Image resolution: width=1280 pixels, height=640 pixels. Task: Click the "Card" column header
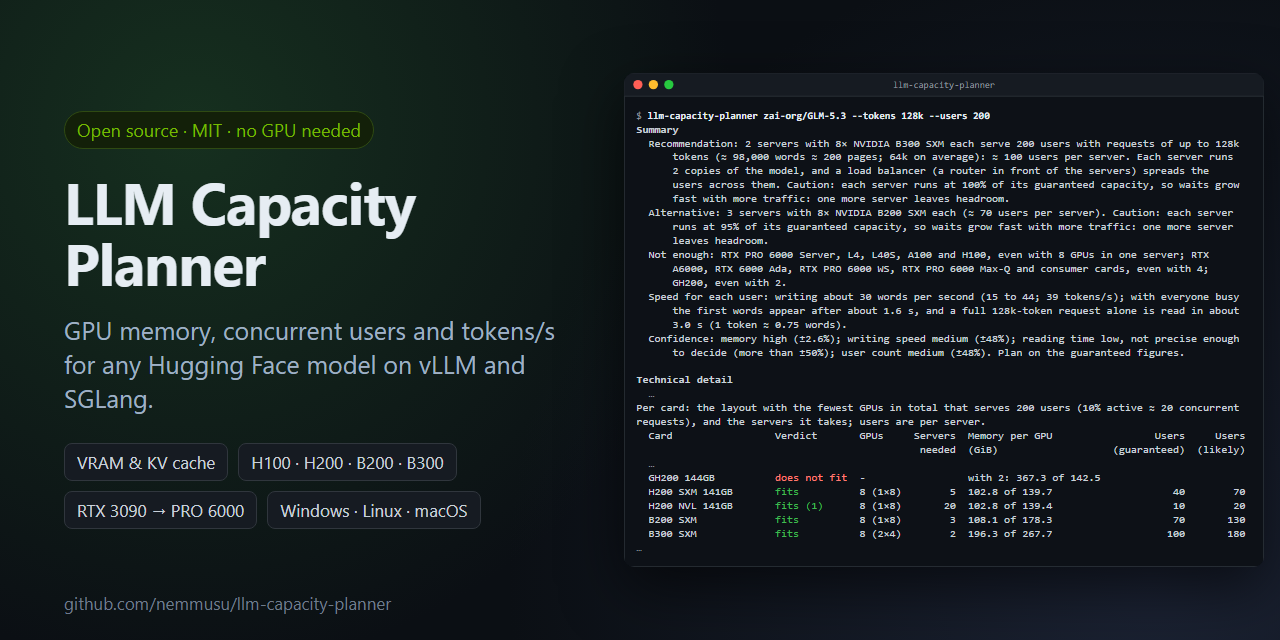pos(660,436)
